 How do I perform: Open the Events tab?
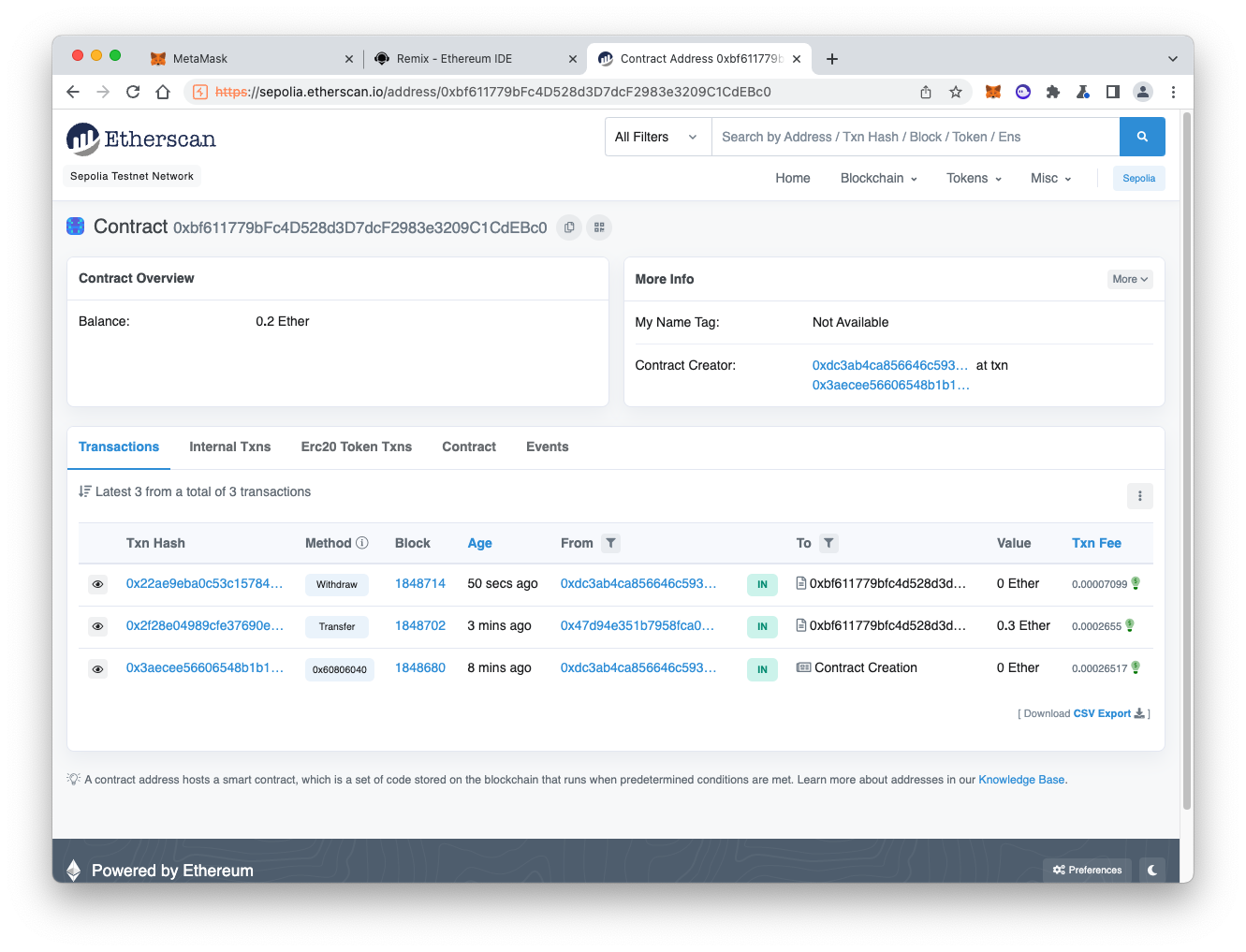[x=548, y=447]
